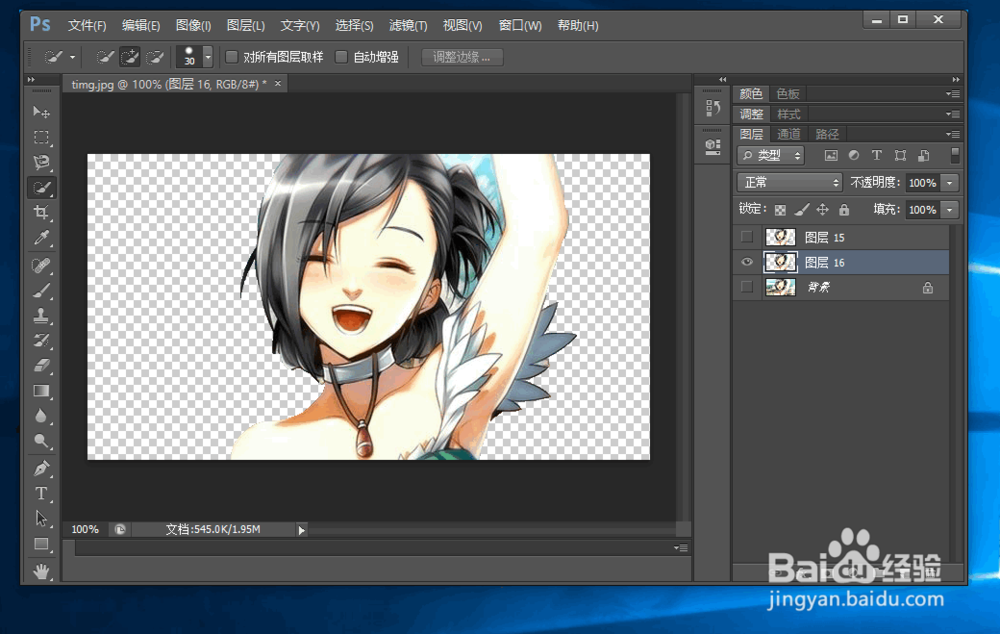This screenshot has width=1000, height=634.
Task: Choose Subtract from Selection mode
Action: [x=155, y=57]
